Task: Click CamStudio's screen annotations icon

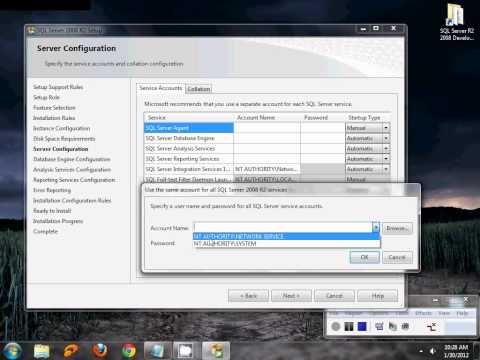Action: click(405, 326)
